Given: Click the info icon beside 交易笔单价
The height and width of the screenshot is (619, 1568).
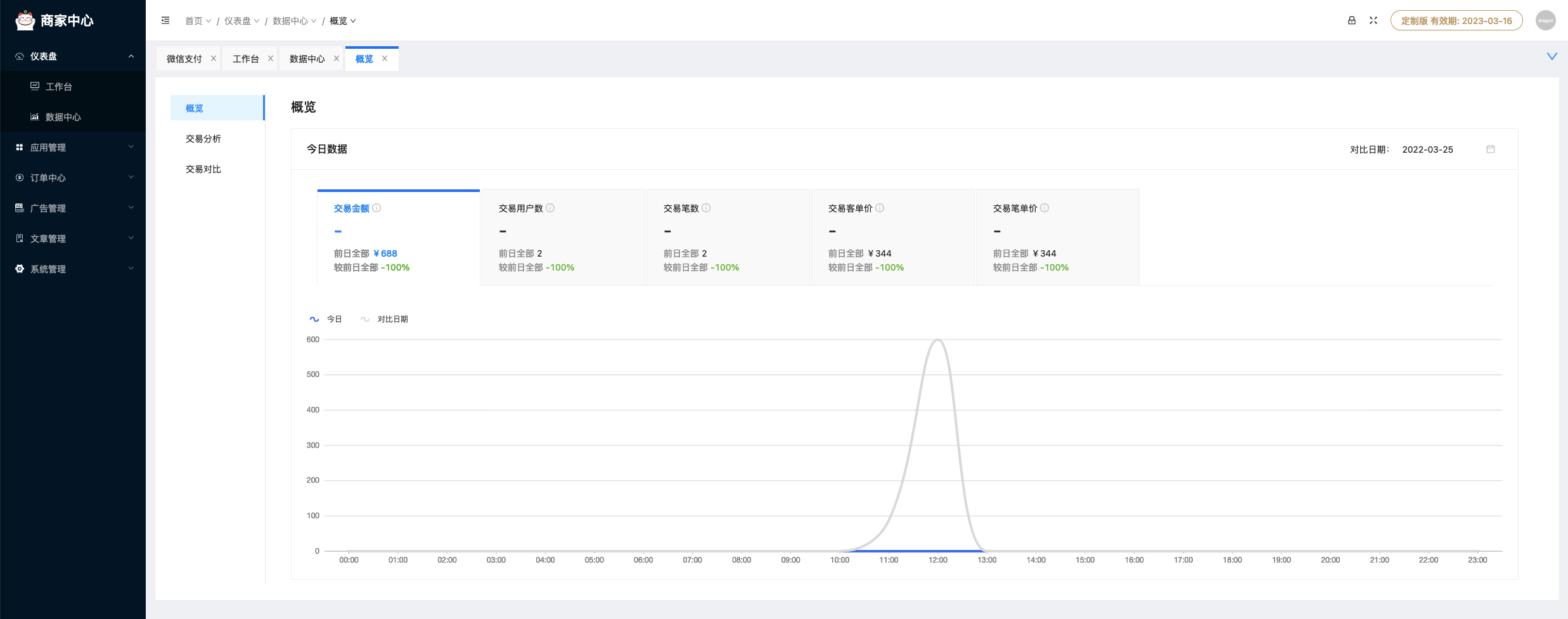Looking at the screenshot, I should [x=1044, y=208].
